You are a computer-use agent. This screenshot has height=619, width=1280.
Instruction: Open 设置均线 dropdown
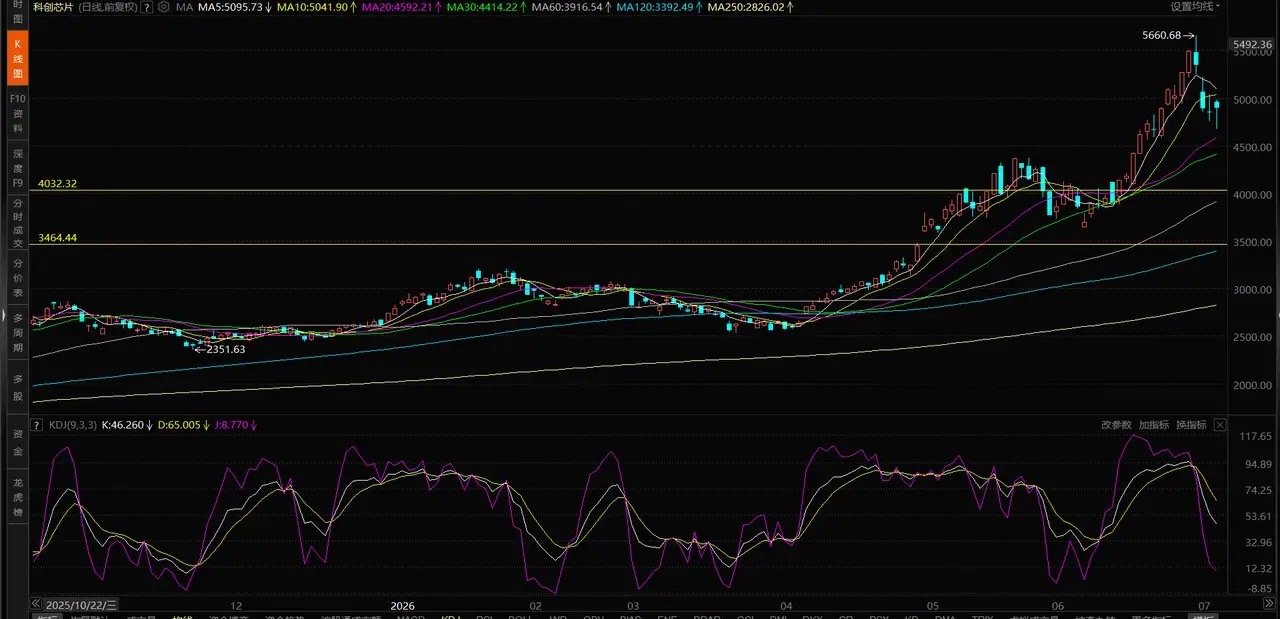tap(1197, 7)
